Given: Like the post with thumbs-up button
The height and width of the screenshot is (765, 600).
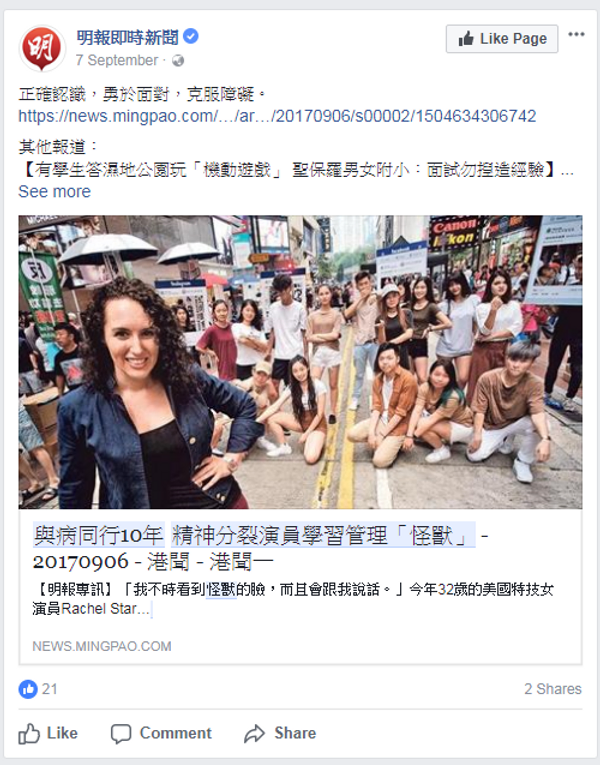Looking at the screenshot, I should click(x=48, y=733).
